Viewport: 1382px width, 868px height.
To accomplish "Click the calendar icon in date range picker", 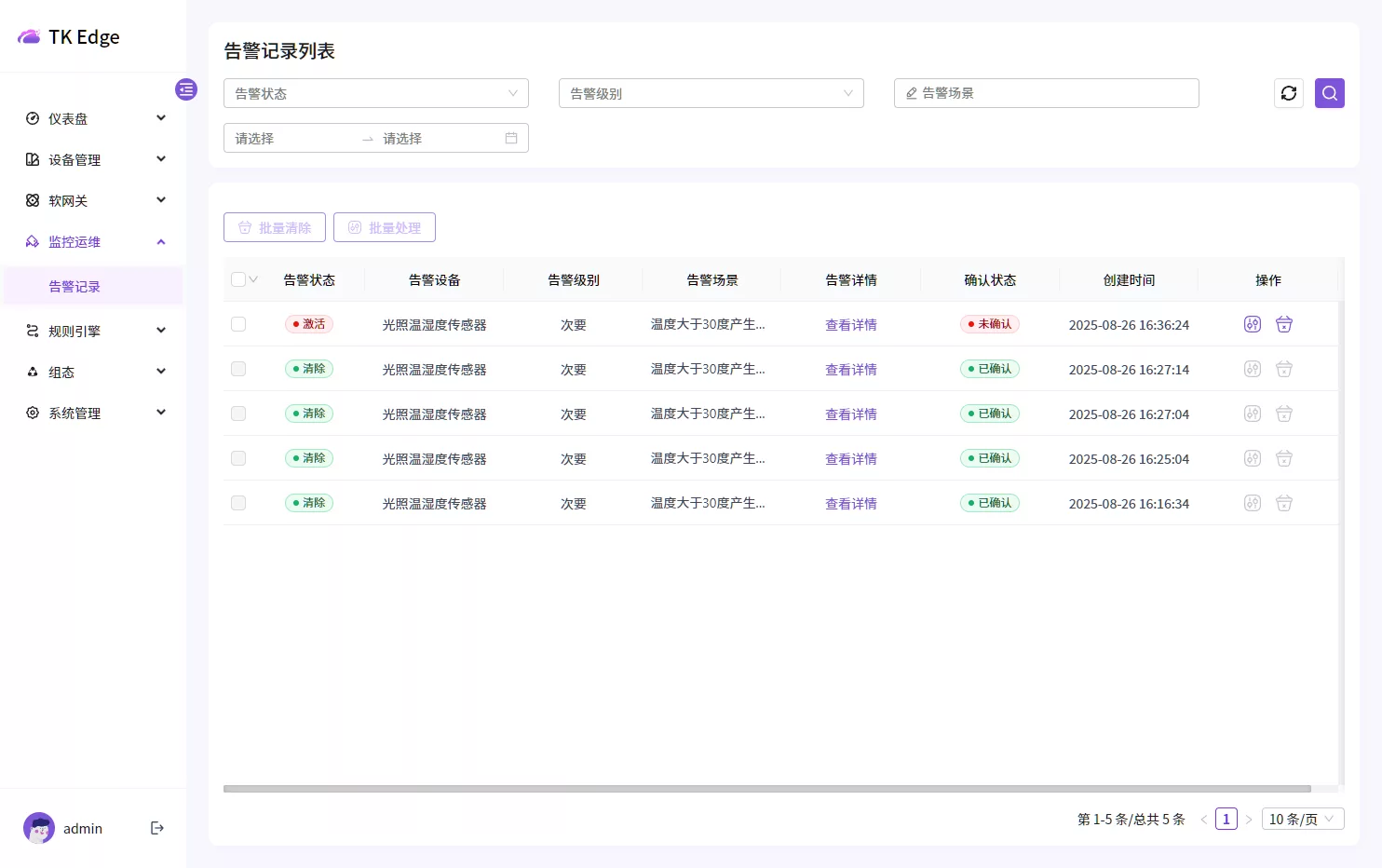I will coord(511,138).
